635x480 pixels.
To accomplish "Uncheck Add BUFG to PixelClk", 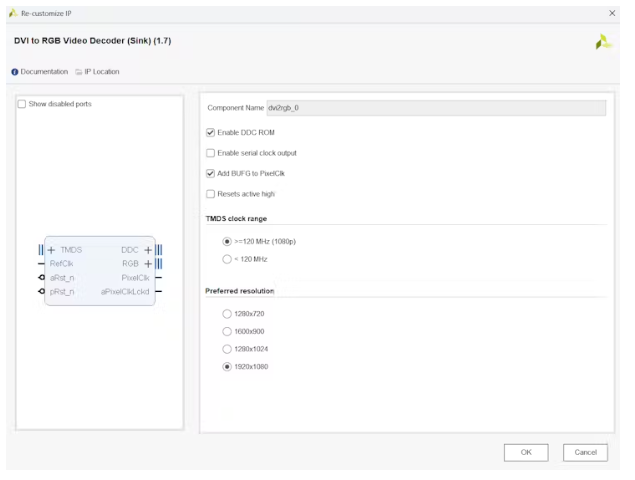I will (x=210, y=173).
